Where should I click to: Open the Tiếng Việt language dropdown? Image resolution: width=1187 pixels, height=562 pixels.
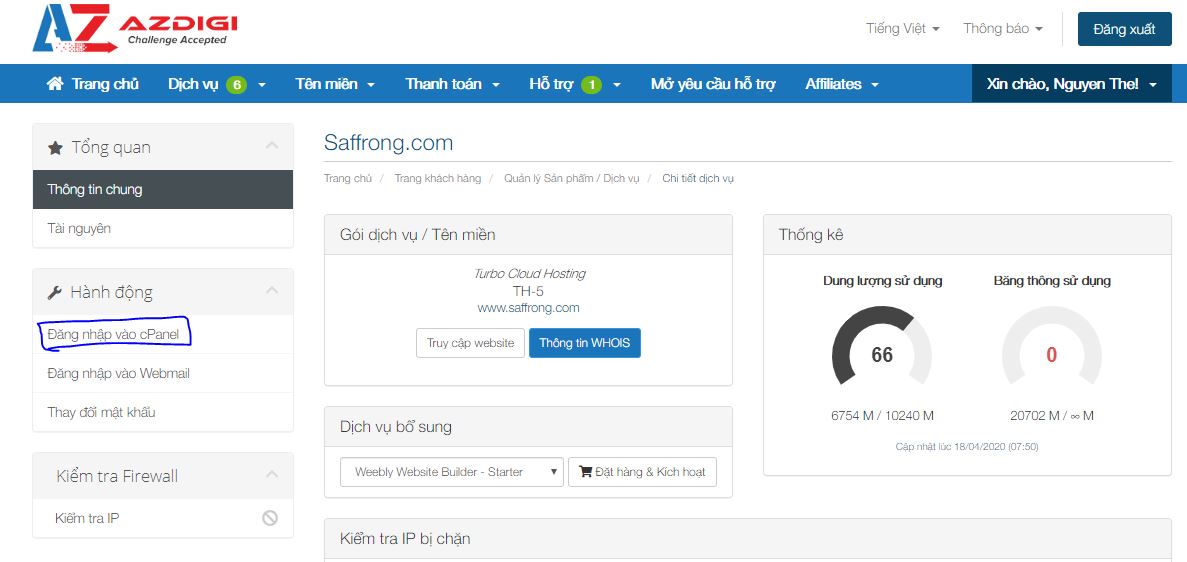click(x=902, y=29)
